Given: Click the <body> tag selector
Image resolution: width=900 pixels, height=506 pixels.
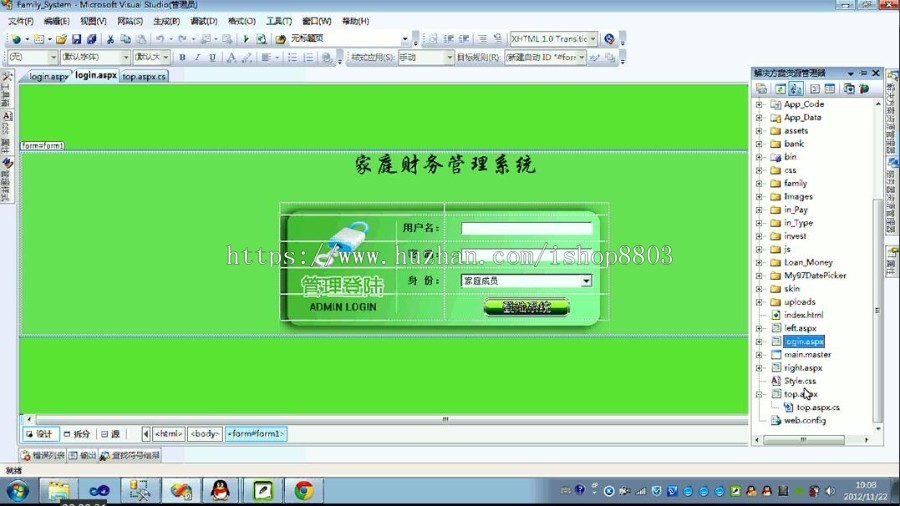Looking at the screenshot, I should point(204,434).
